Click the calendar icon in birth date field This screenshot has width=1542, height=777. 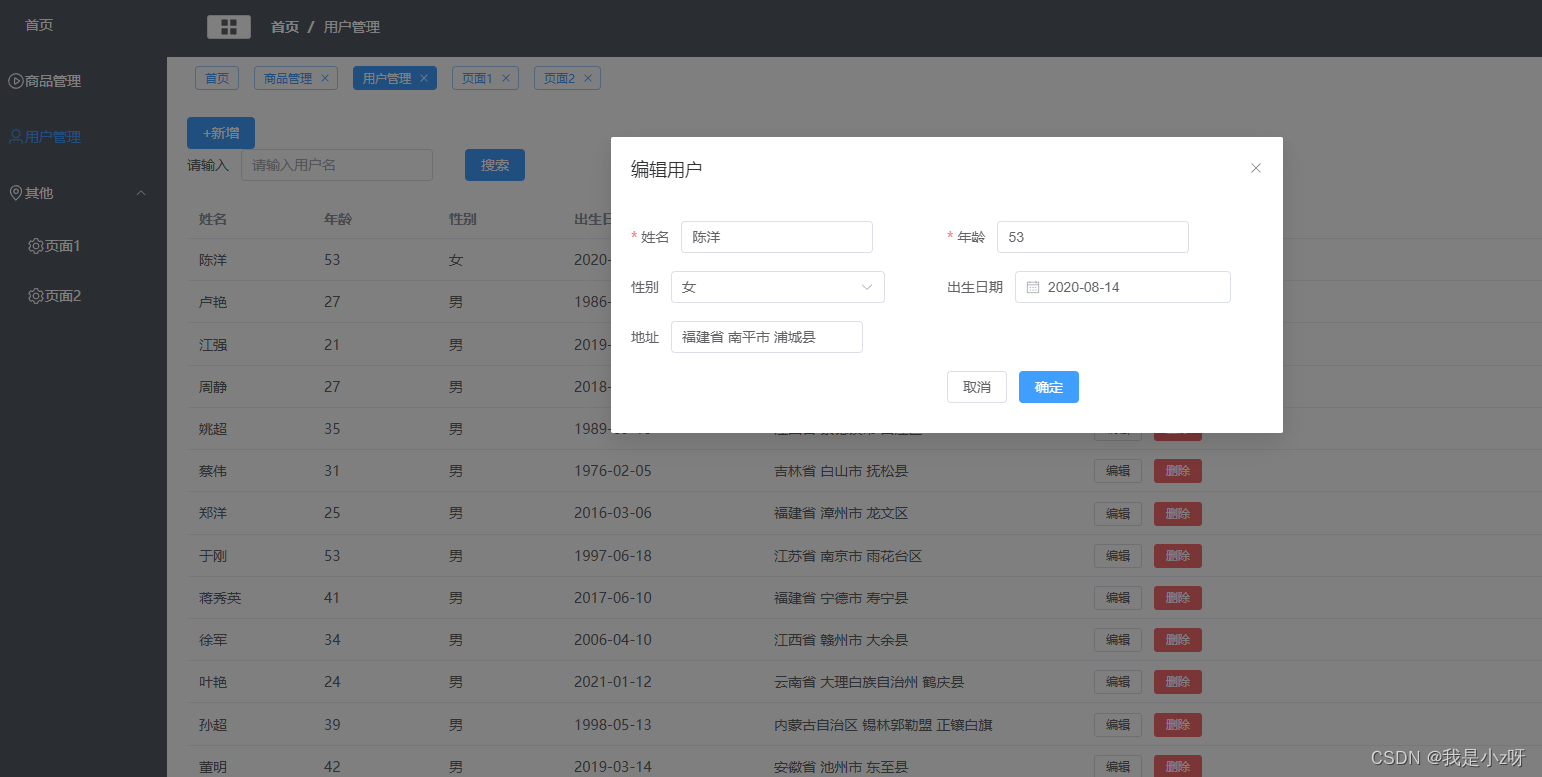coord(1033,287)
